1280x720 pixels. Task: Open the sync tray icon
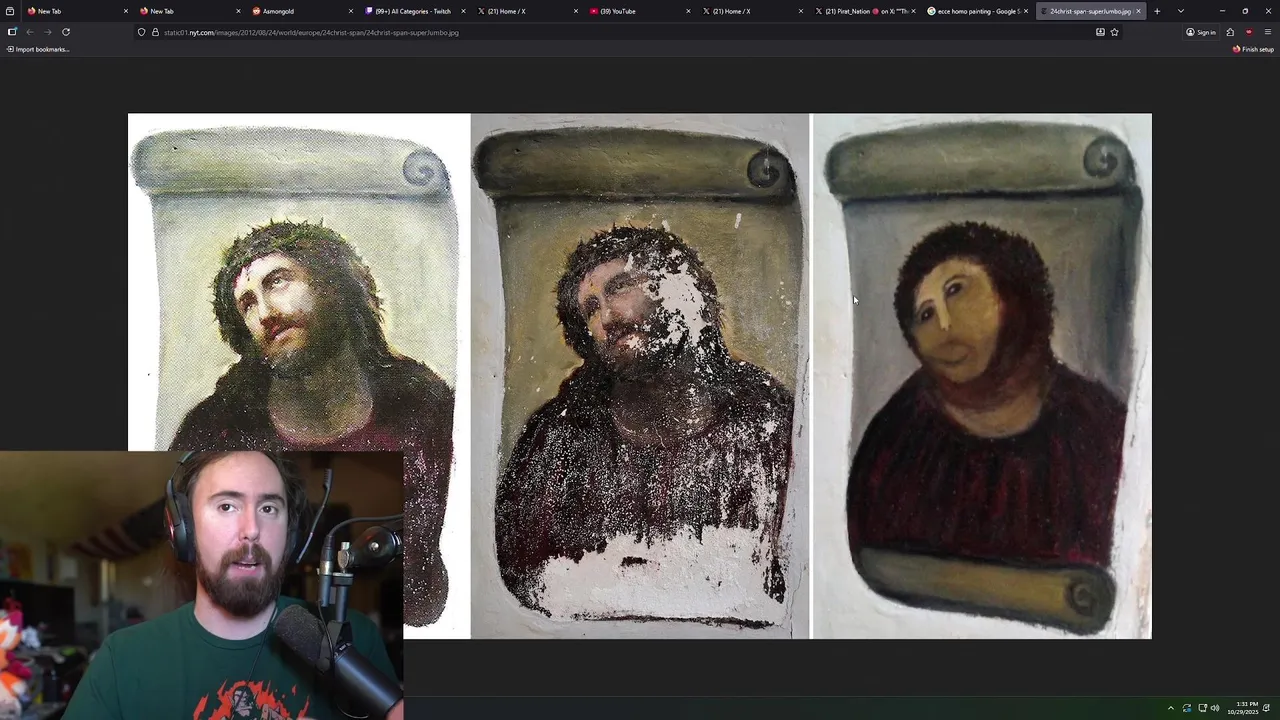(x=1187, y=708)
